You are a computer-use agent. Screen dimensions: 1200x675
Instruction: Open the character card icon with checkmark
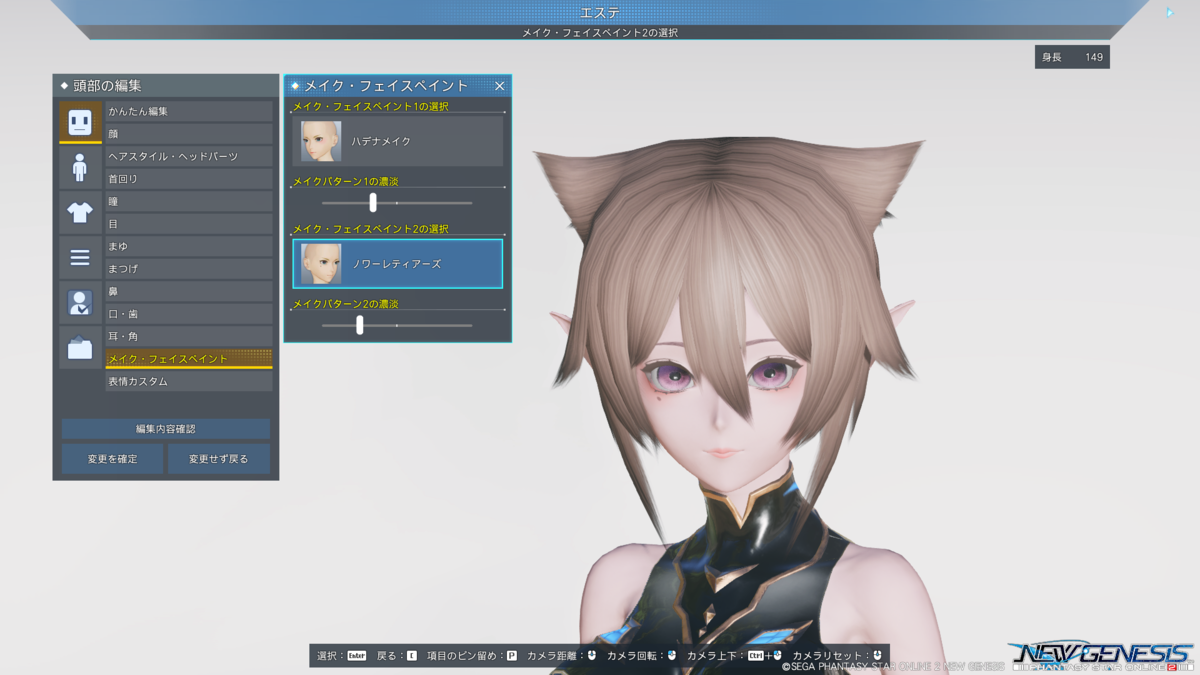coord(80,302)
